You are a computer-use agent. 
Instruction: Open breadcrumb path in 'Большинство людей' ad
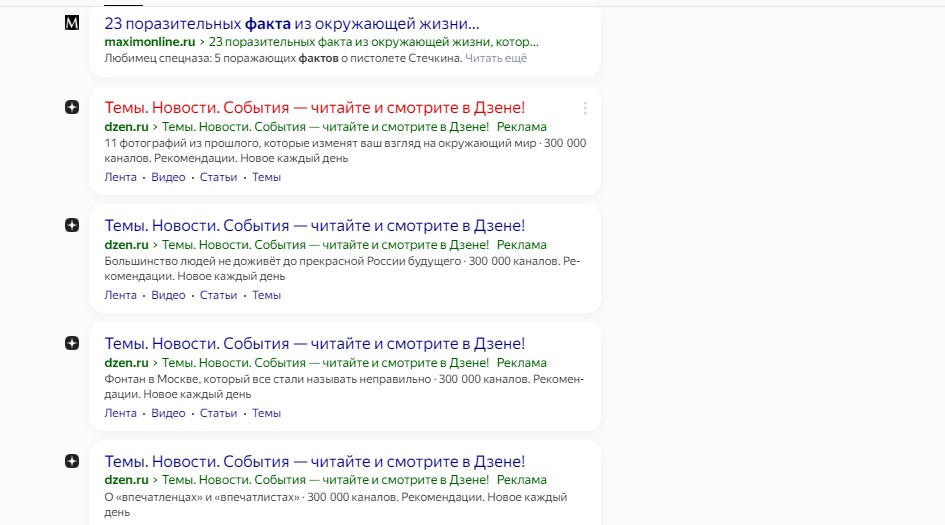(x=325, y=245)
